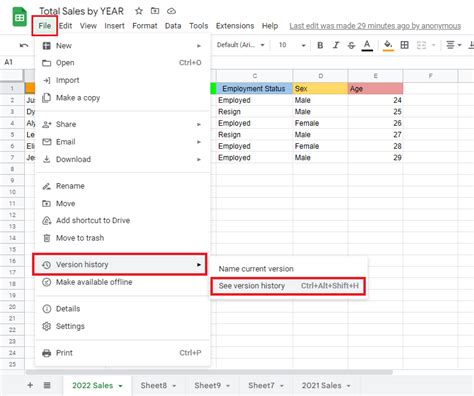This screenshot has width=474, height=396.
Task: Switch to the Sheet9 tab
Action: coord(208,386)
